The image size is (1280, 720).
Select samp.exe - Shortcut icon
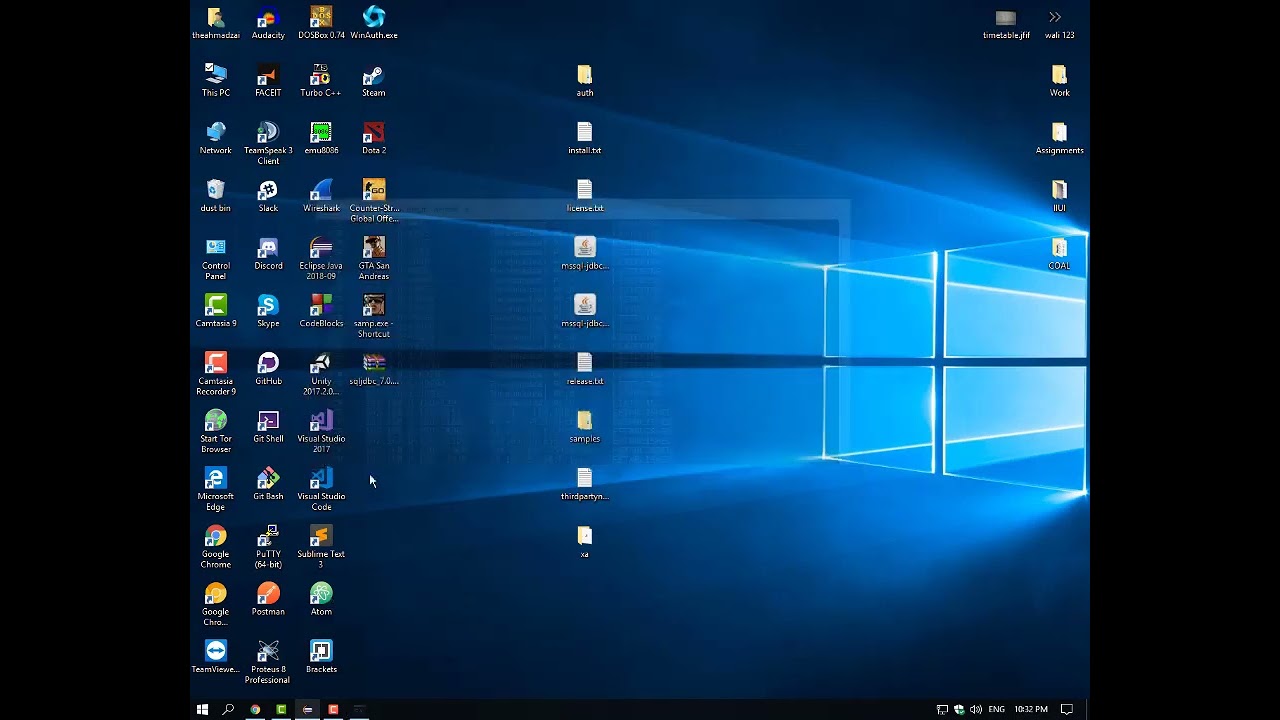374,316
